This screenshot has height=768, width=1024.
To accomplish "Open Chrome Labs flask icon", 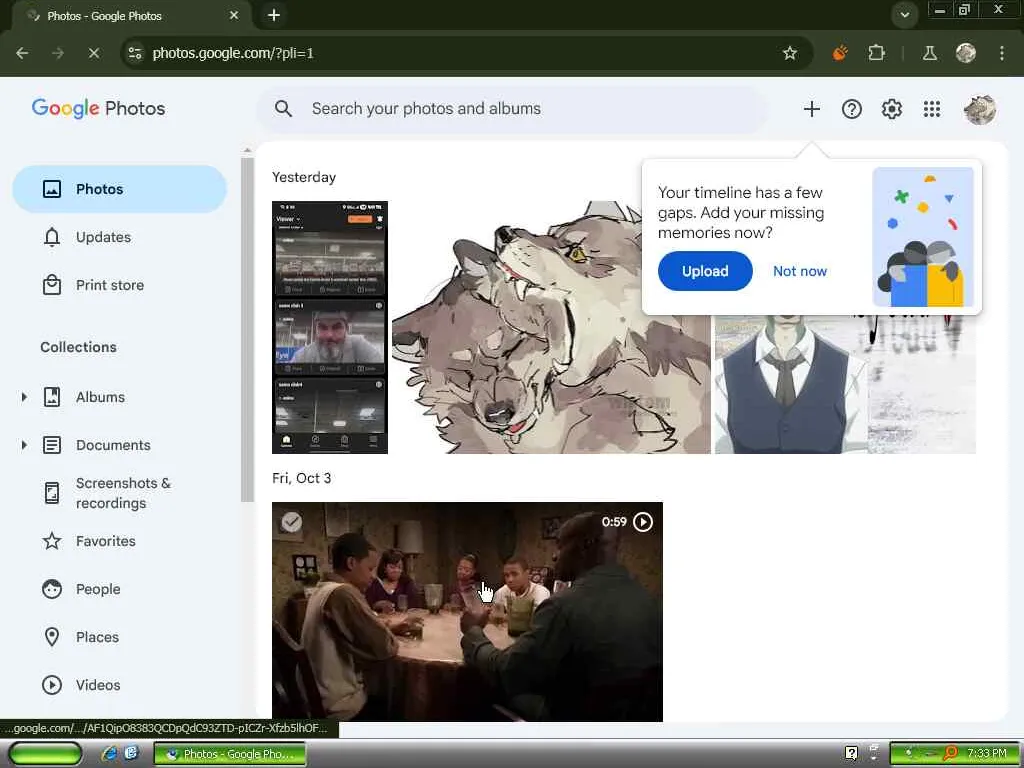I will (930, 53).
